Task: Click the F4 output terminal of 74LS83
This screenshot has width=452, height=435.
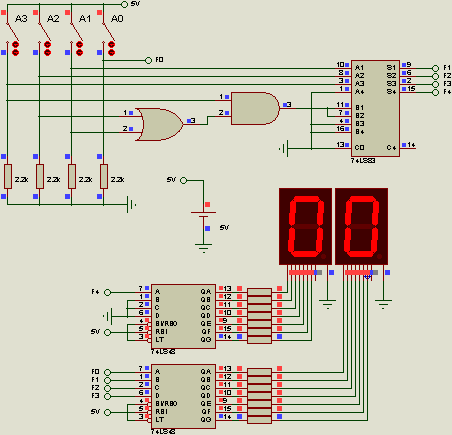Action: click(x=435, y=92)
